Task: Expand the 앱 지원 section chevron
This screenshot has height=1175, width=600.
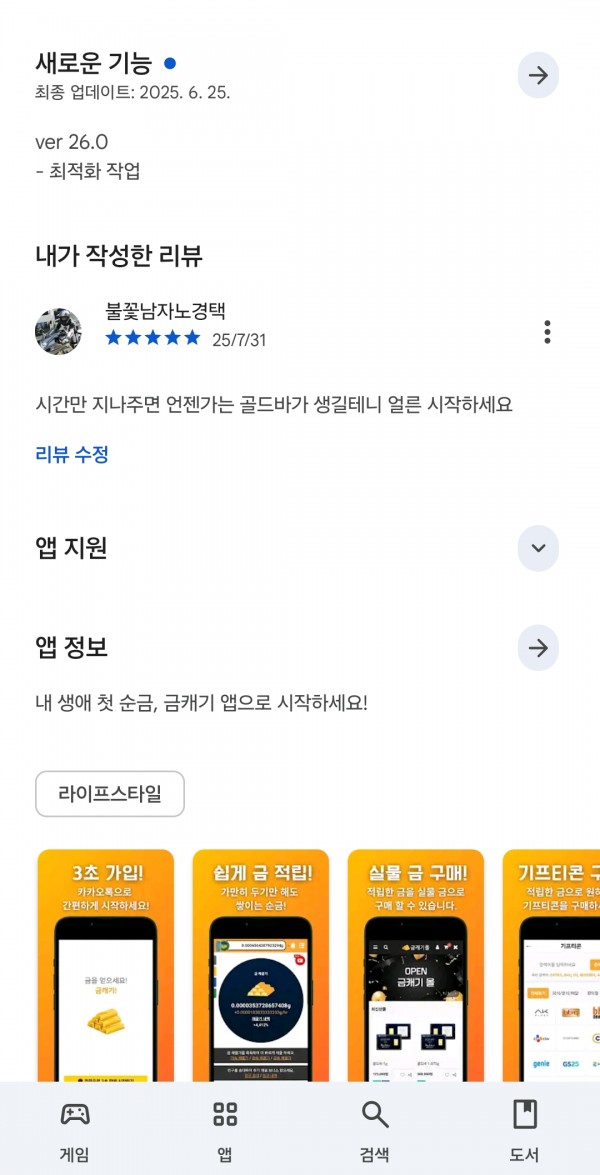Action: click(538, 548)
